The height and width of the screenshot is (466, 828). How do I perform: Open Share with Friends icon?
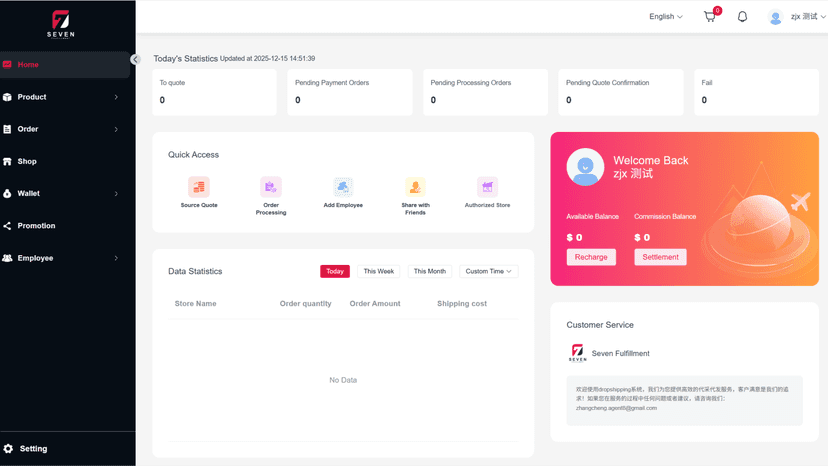[x=415, y=187]
